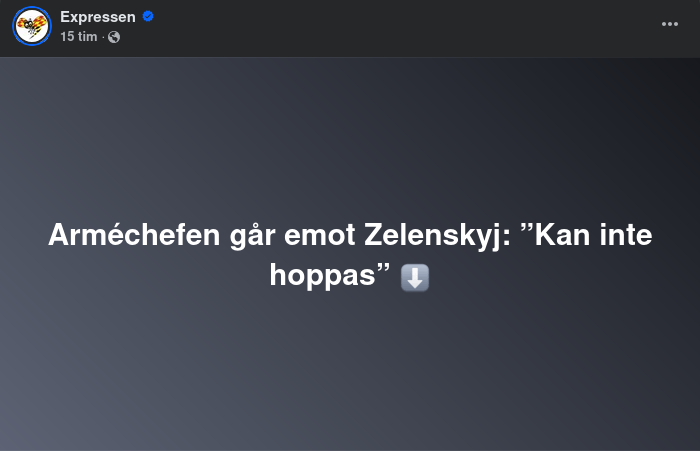This screenshot has height=451, width=700.
Task: Click the blue verified badge next to Expressen
Action: pos(148,17)
